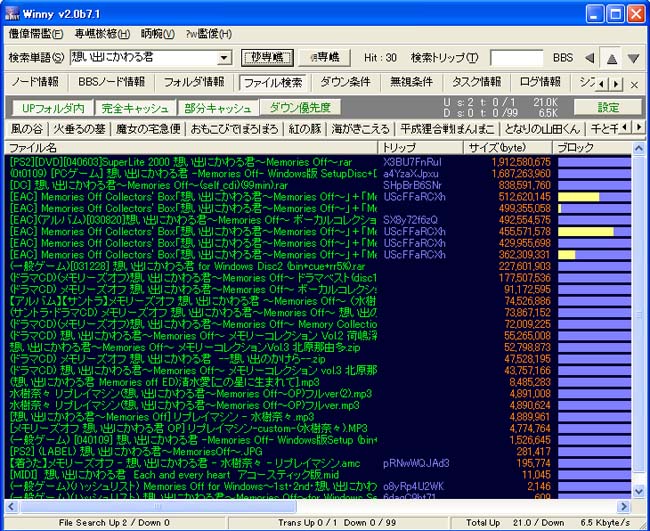Select the 火垂るの墓 keyword tab
This screenshot has width=650, height=531.
point(80,129)
